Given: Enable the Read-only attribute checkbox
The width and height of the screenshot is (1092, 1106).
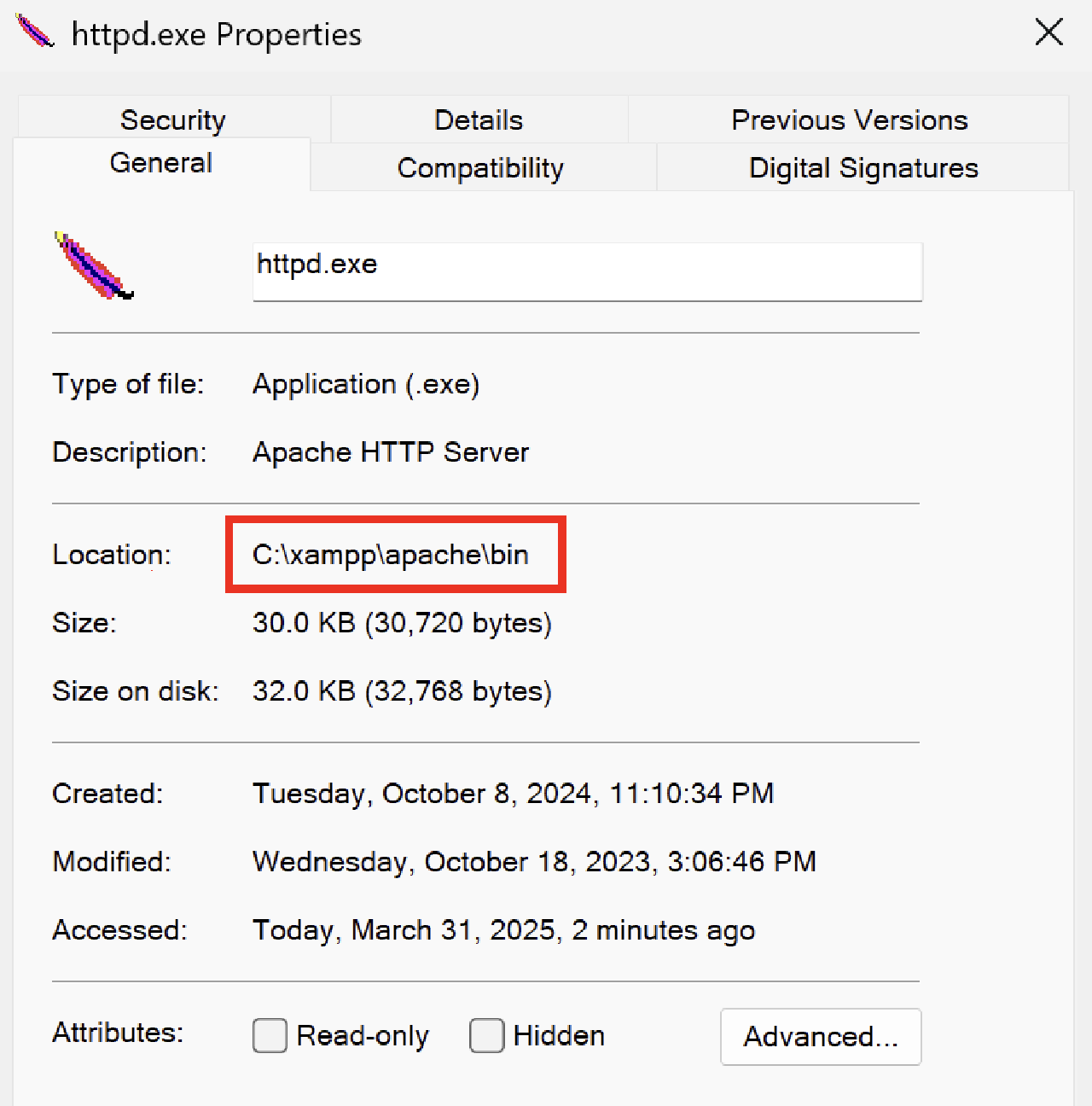Looking at the screenshot, I should pos(270,1036).
